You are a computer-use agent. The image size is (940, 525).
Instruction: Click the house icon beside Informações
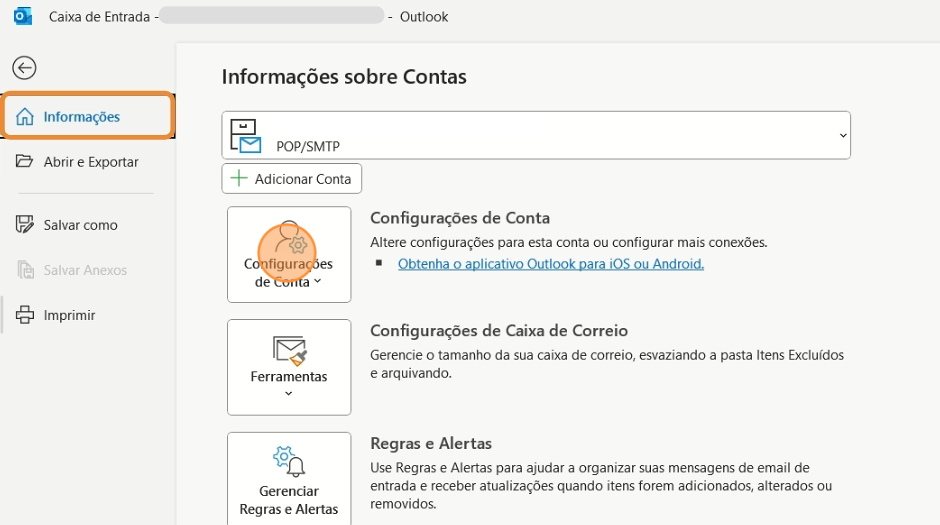[x=25, y=117]
